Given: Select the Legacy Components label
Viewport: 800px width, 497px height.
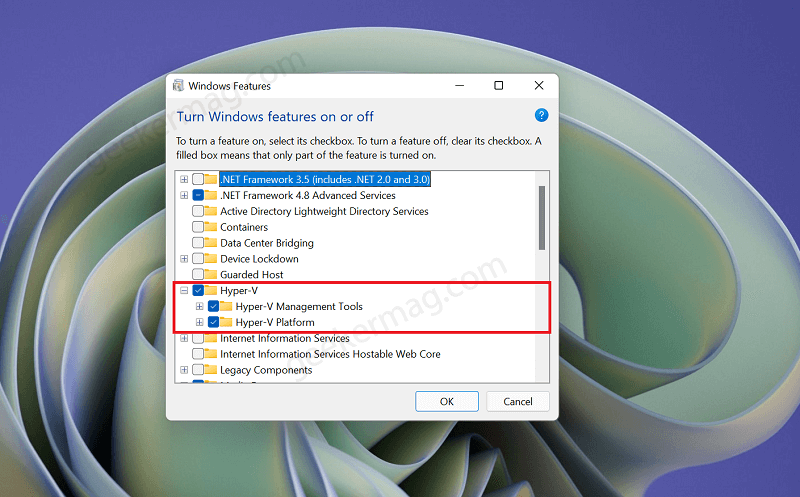Looking at the screenshot, I should click(266, 370).
